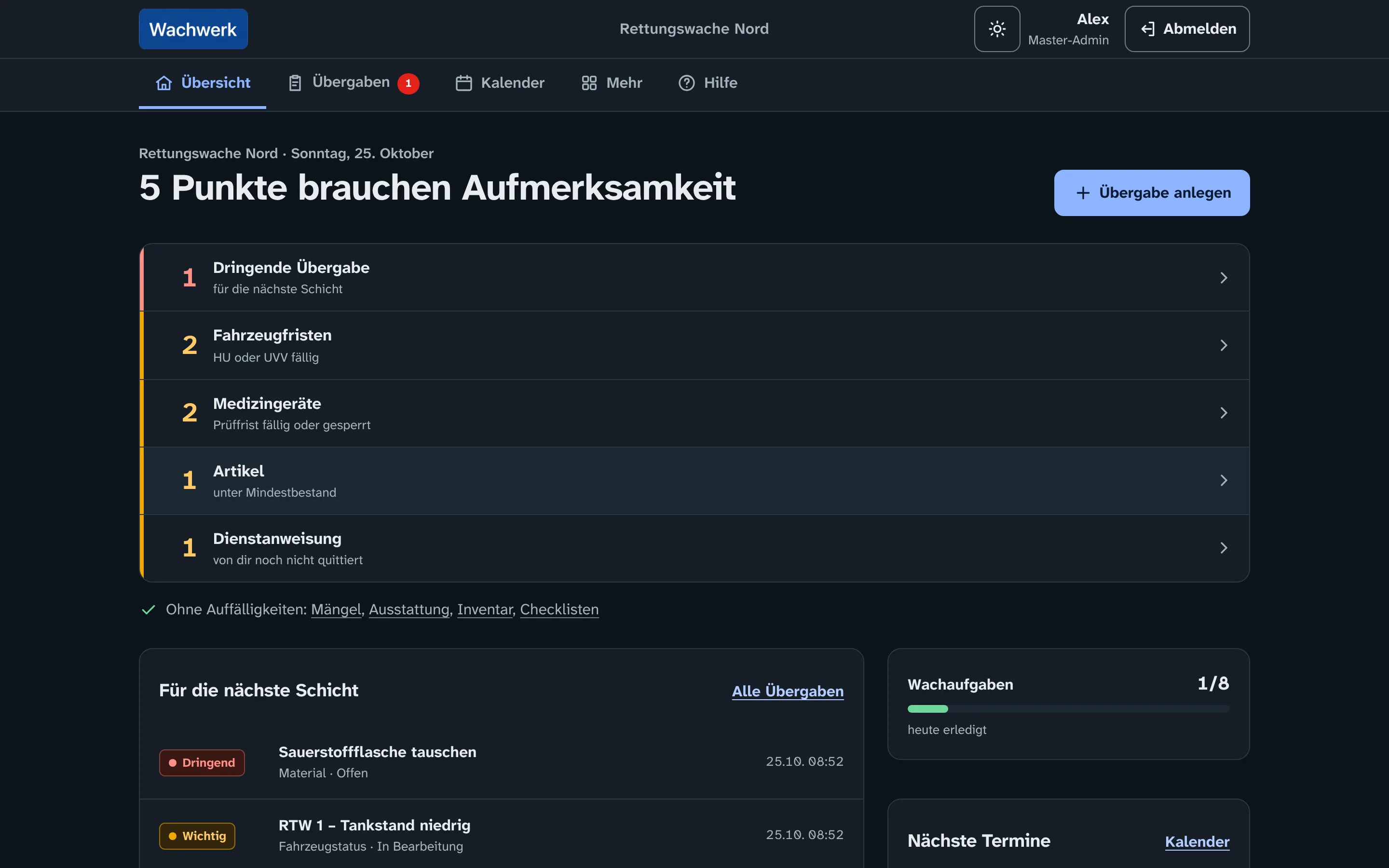The height and width of the screenshot is (868, 1389).
Task: Open the Kalender tab
Action: tap(500, 83)
